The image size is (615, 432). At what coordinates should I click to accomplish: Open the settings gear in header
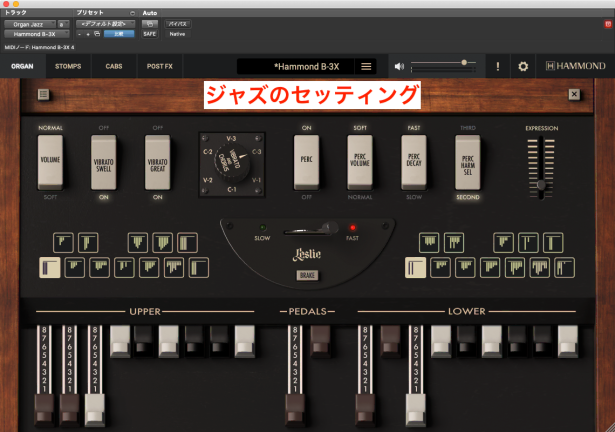click(522, 67)
